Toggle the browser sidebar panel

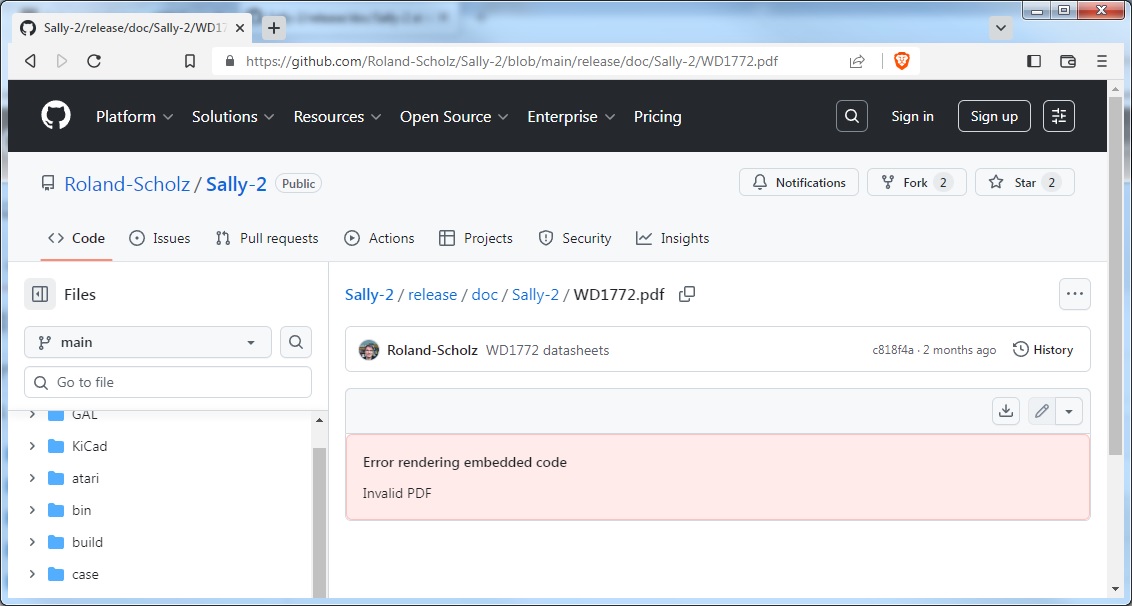coord(1034,61)
